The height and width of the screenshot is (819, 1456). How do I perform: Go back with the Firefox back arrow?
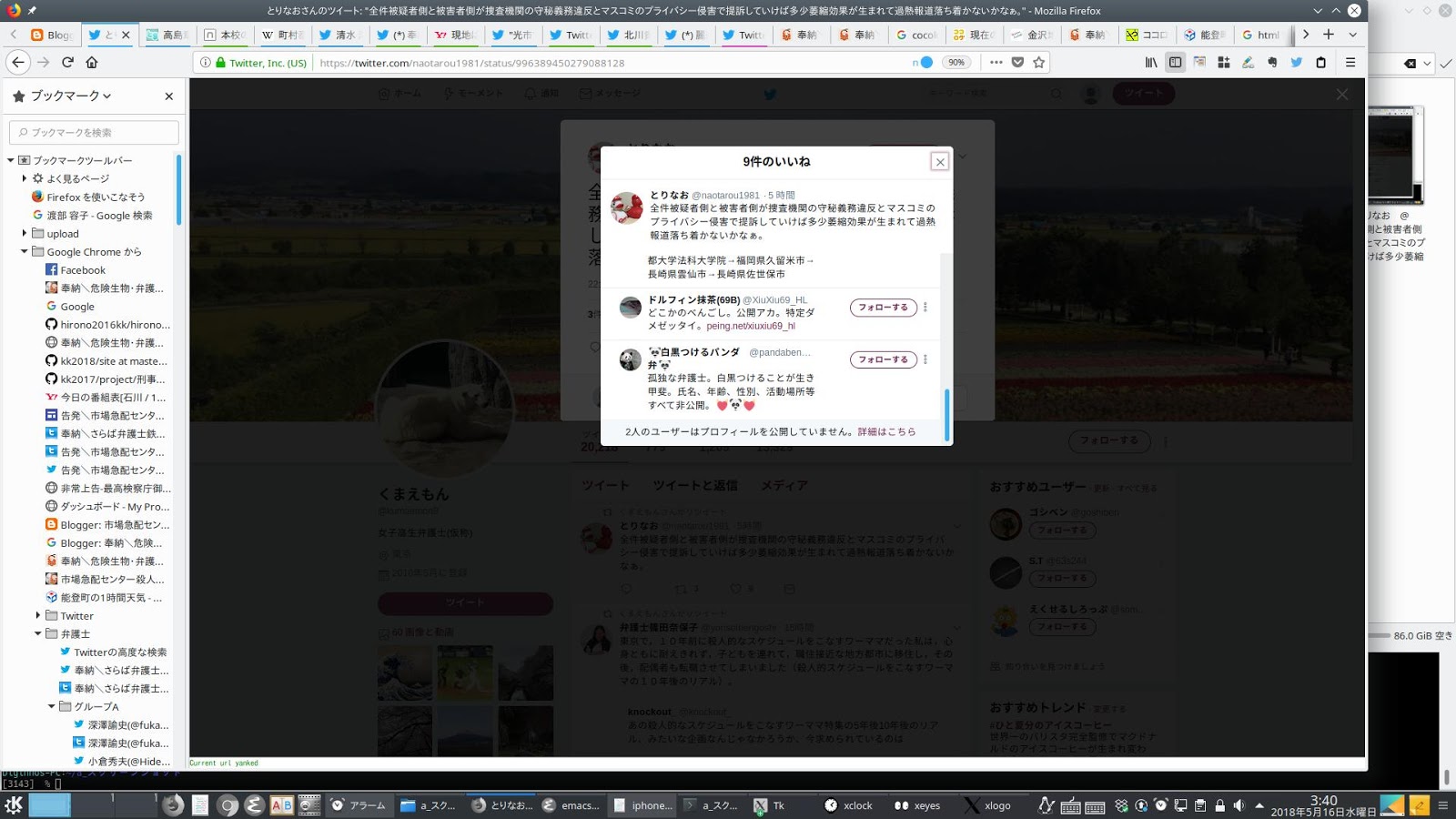[x=18, y=62]
